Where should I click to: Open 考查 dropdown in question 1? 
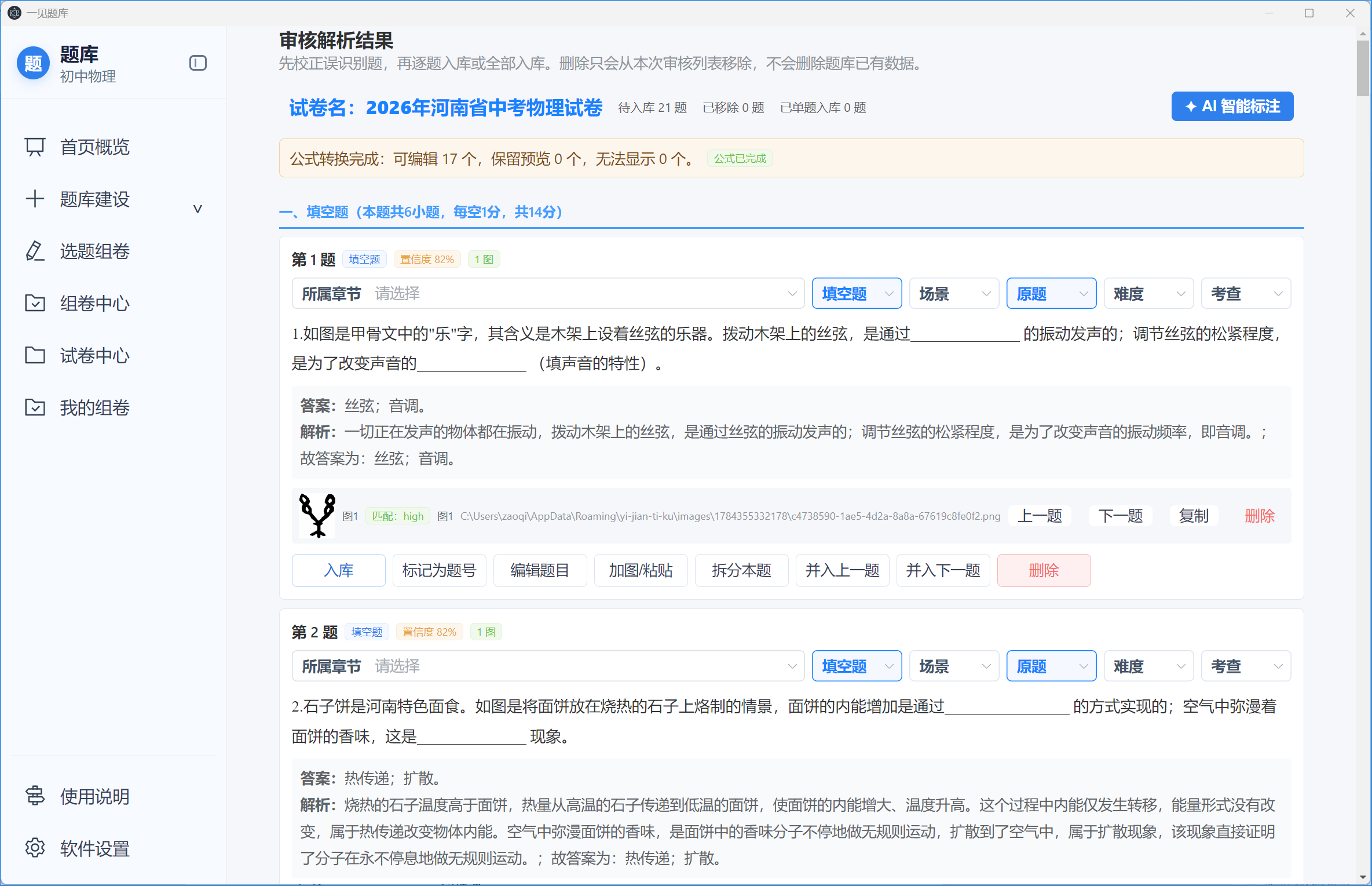(1246, 294)
